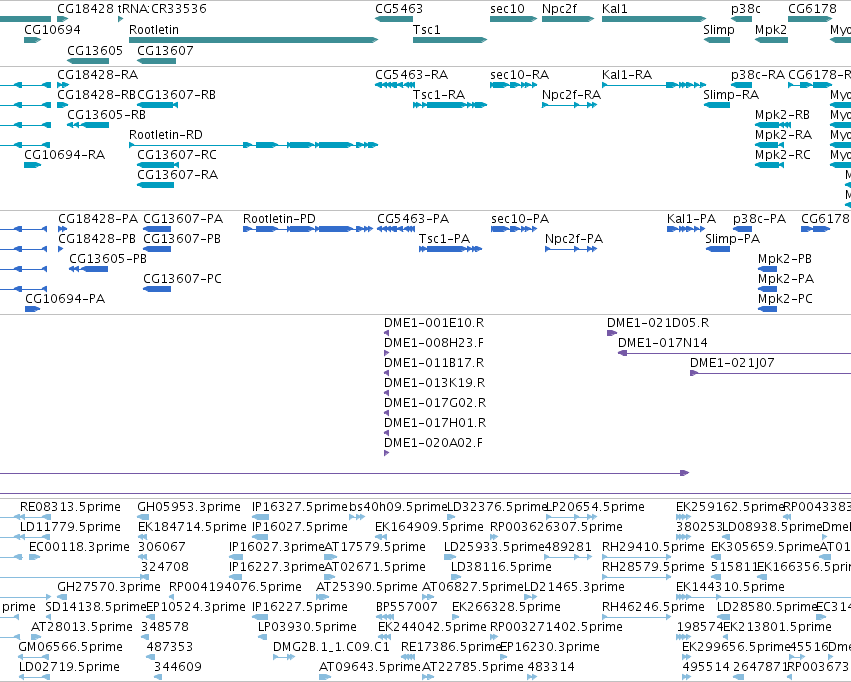Select the DME1-021J07 clone arrowhead
The image size is (851, 682).
pos(694,373)
